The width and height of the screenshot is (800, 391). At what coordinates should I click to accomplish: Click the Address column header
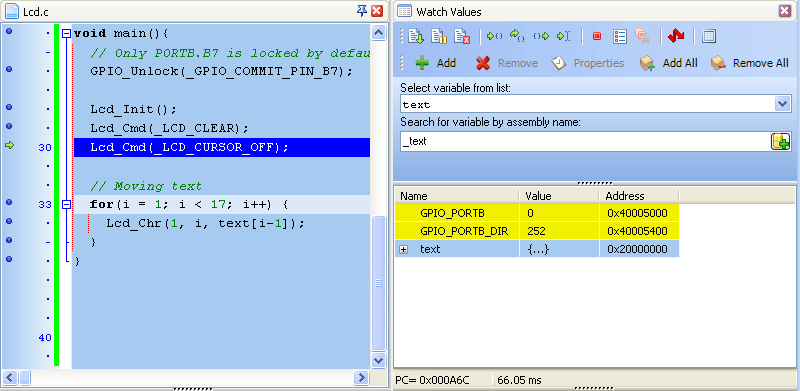[639, 196]
